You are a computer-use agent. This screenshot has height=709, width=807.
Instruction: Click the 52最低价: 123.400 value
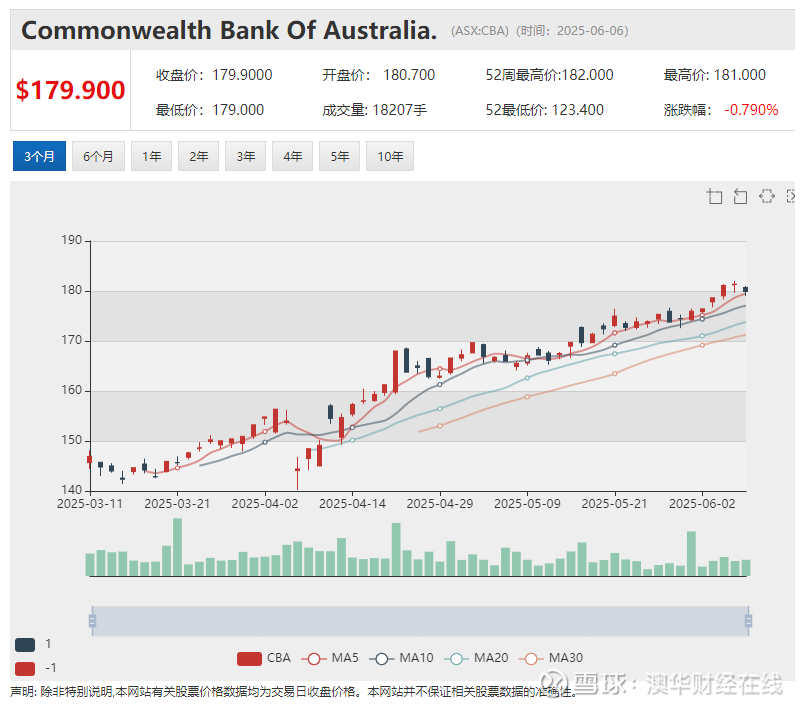coord(545,110)
